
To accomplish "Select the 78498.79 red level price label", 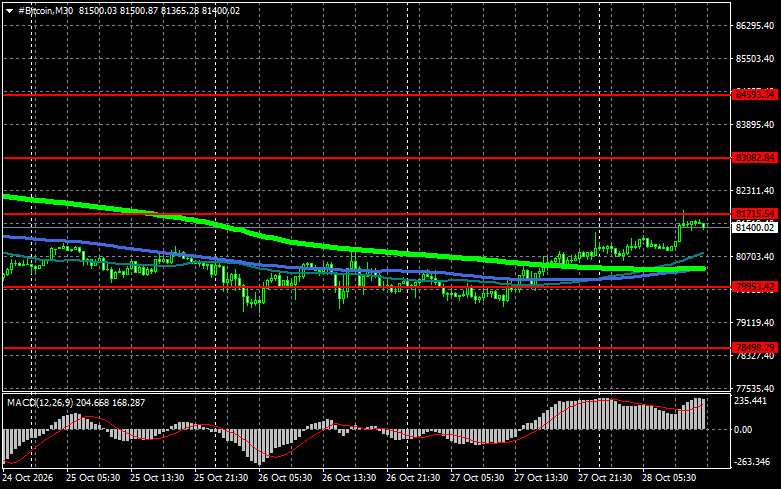I will [x=755, y=348].
